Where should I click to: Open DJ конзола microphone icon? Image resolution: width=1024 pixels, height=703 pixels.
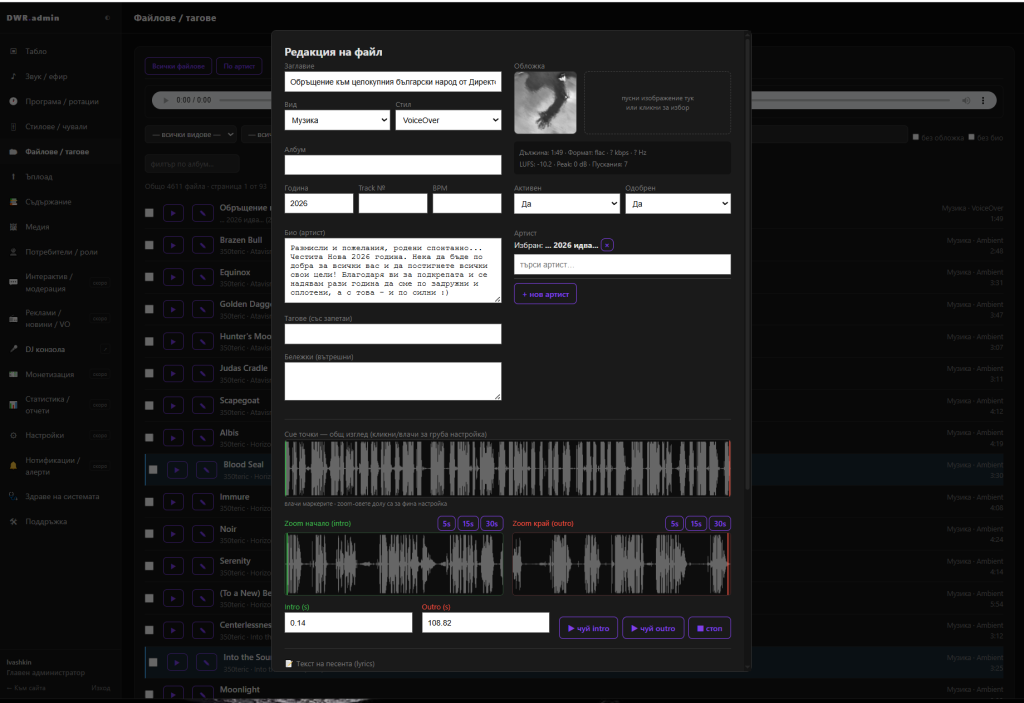point(13,349)
